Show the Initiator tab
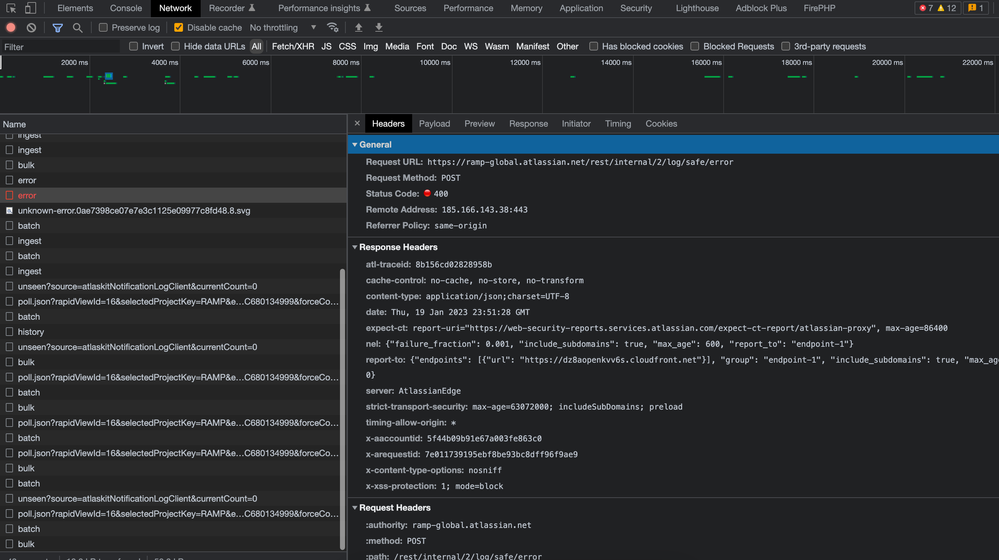Image resolution: width=999 pixels, height=560 pixels. tap(576, 124)
